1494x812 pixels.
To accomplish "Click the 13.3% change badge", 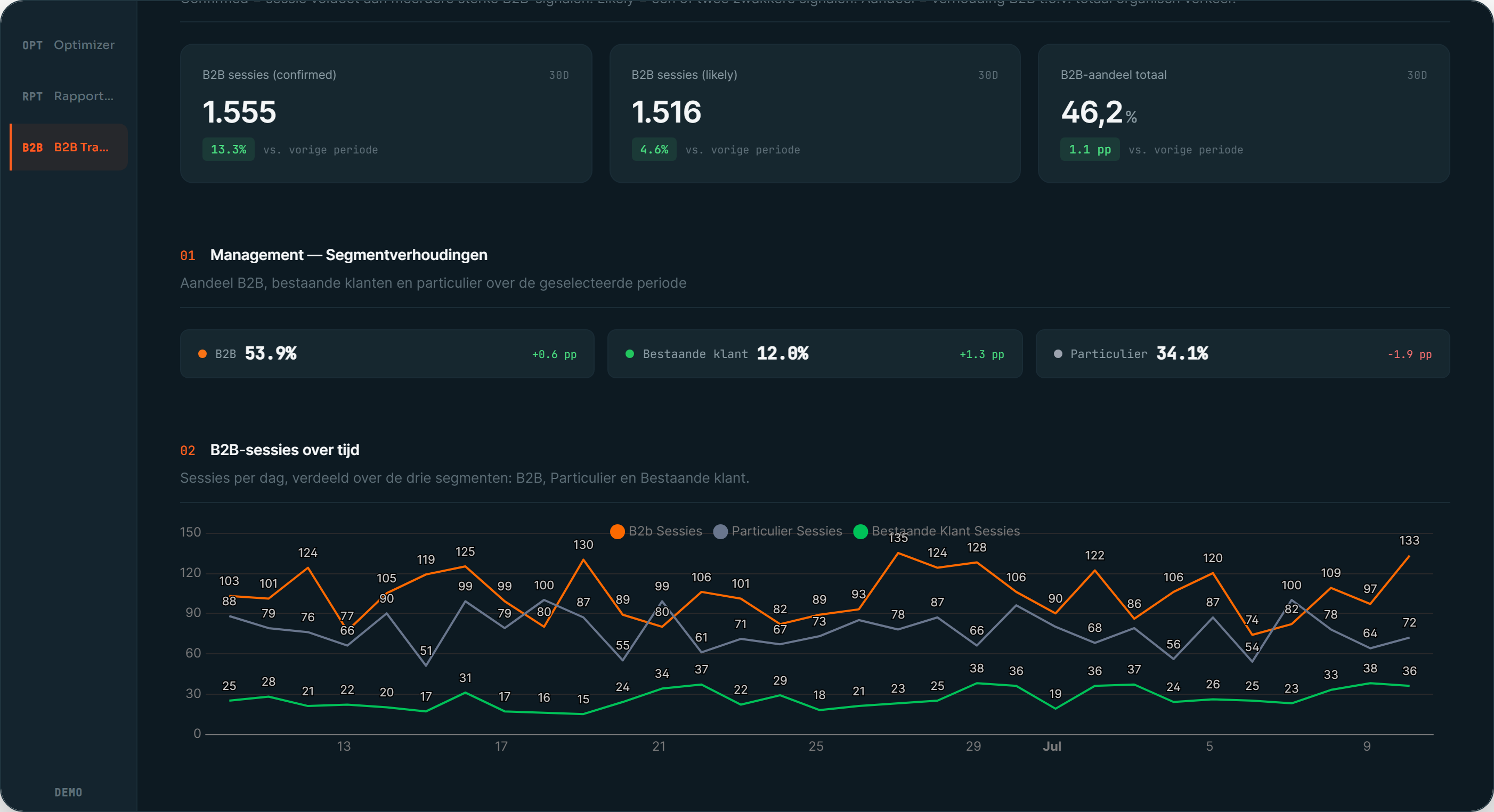I will click(229, 149).
